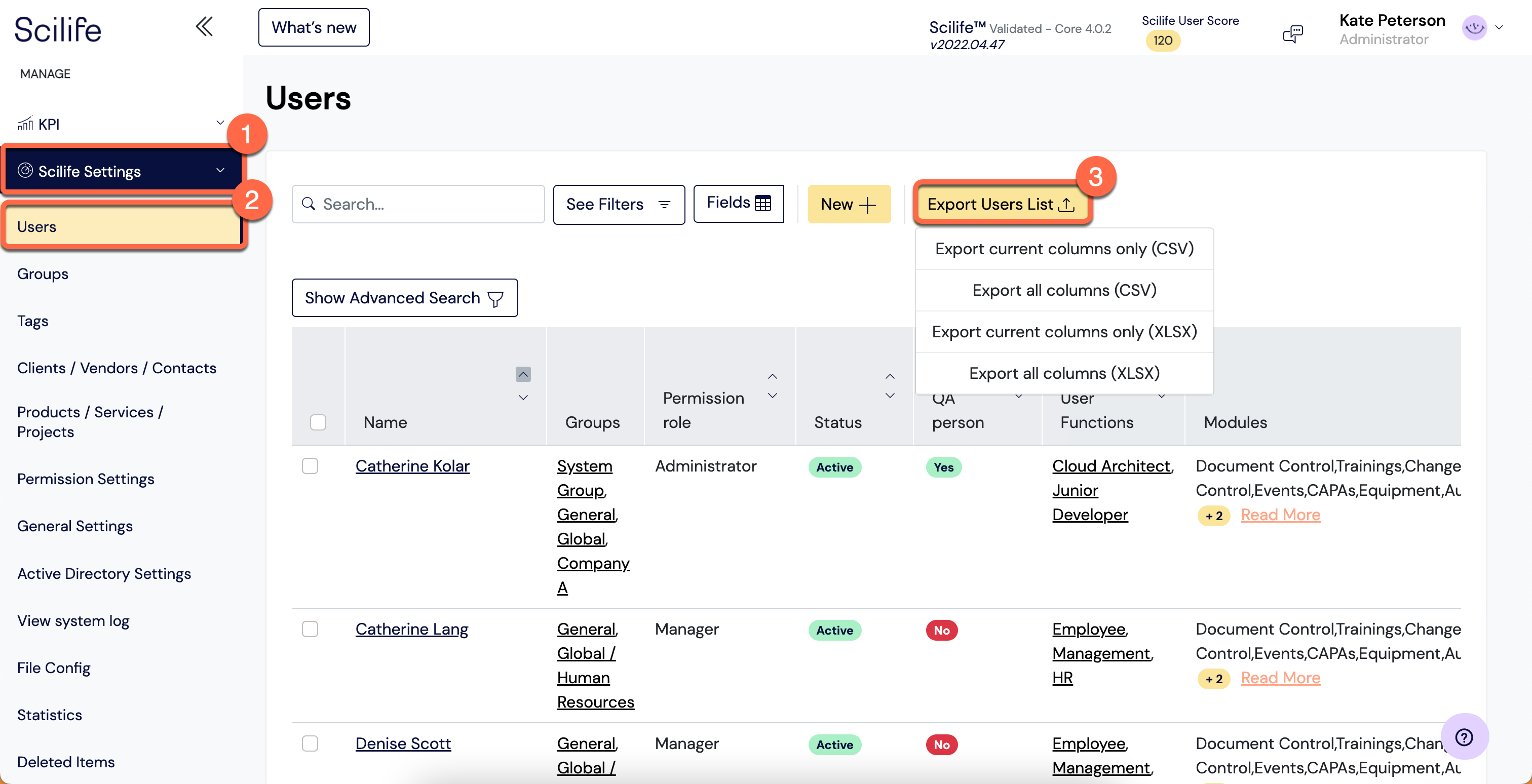
Task: Sort the Name column ascending
Action: pyautogui.click(x=523, y=374)
